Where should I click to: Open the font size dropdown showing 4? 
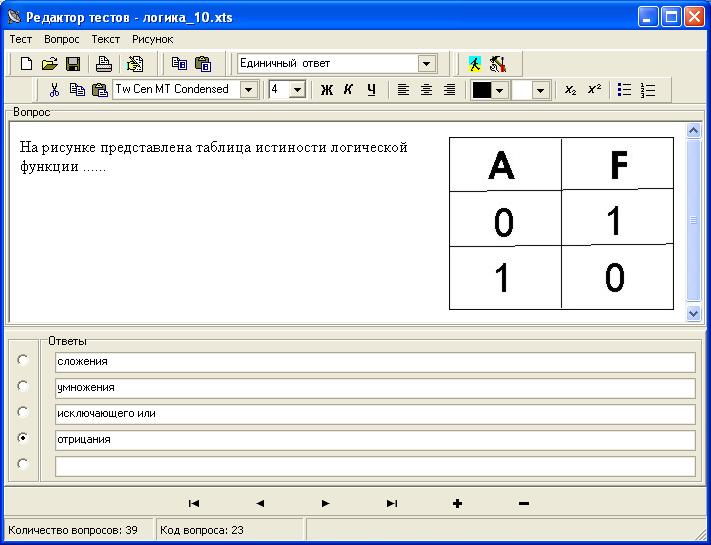tap(297, 90)
